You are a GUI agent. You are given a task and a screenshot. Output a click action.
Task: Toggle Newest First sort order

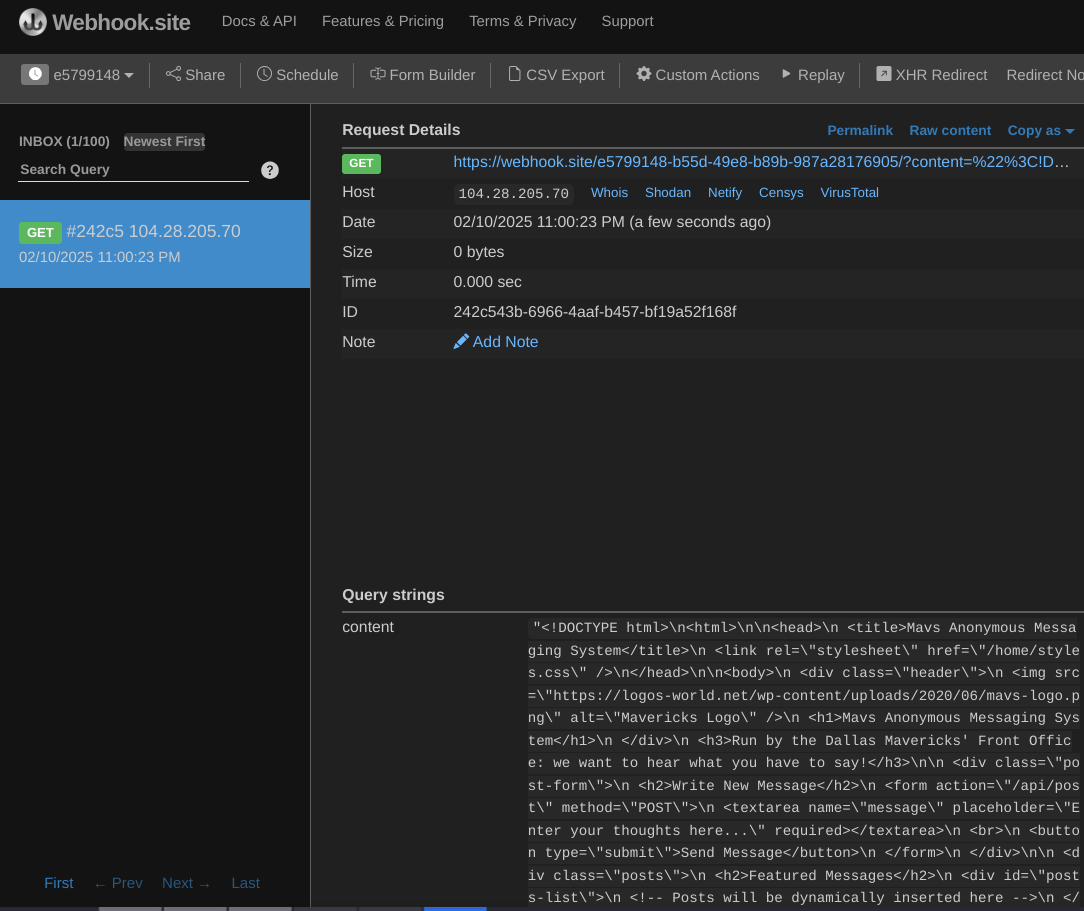164,142
